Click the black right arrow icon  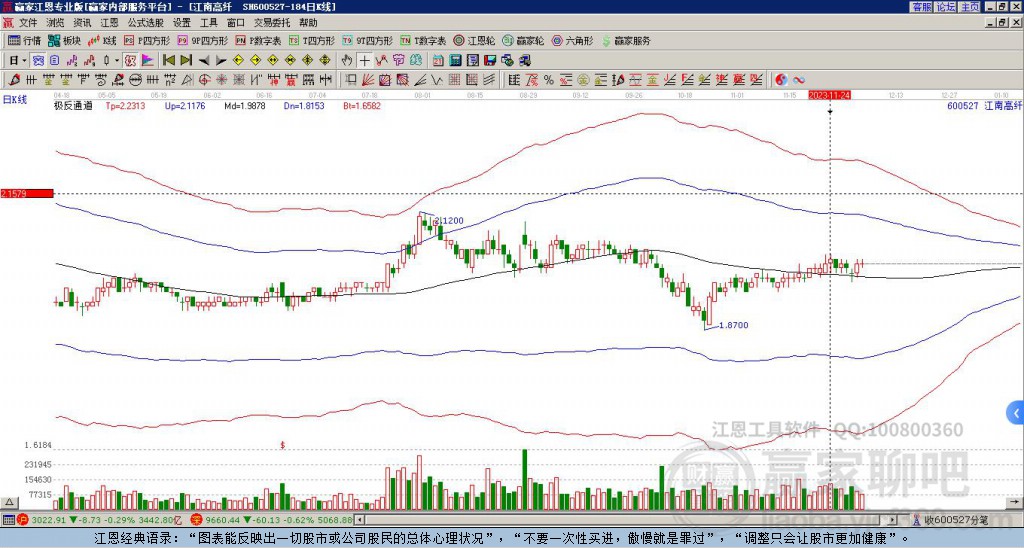click(x=221, y=61)
